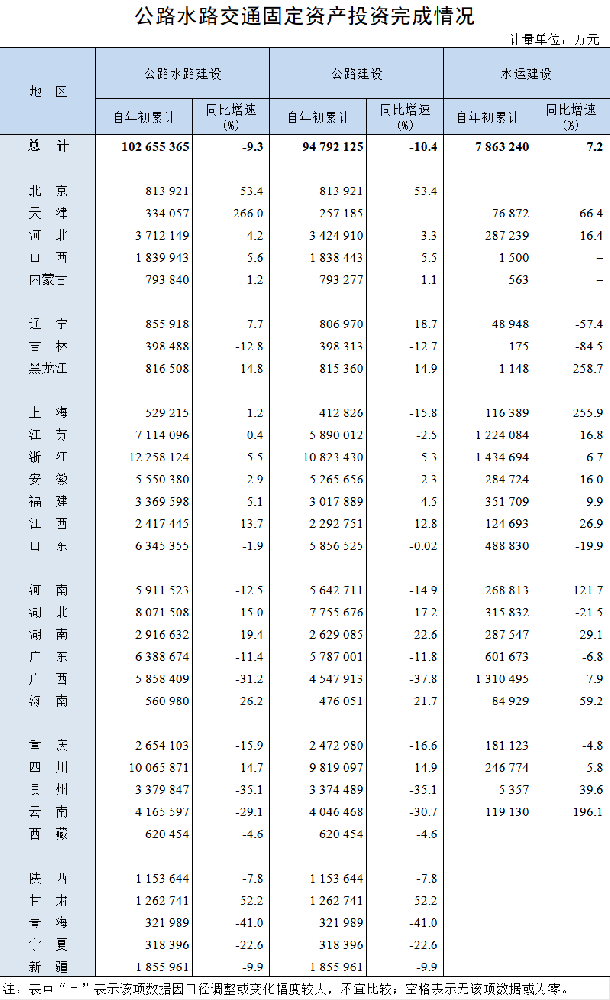
Task: Click the 内蒙古 row label
Action: 48,279
